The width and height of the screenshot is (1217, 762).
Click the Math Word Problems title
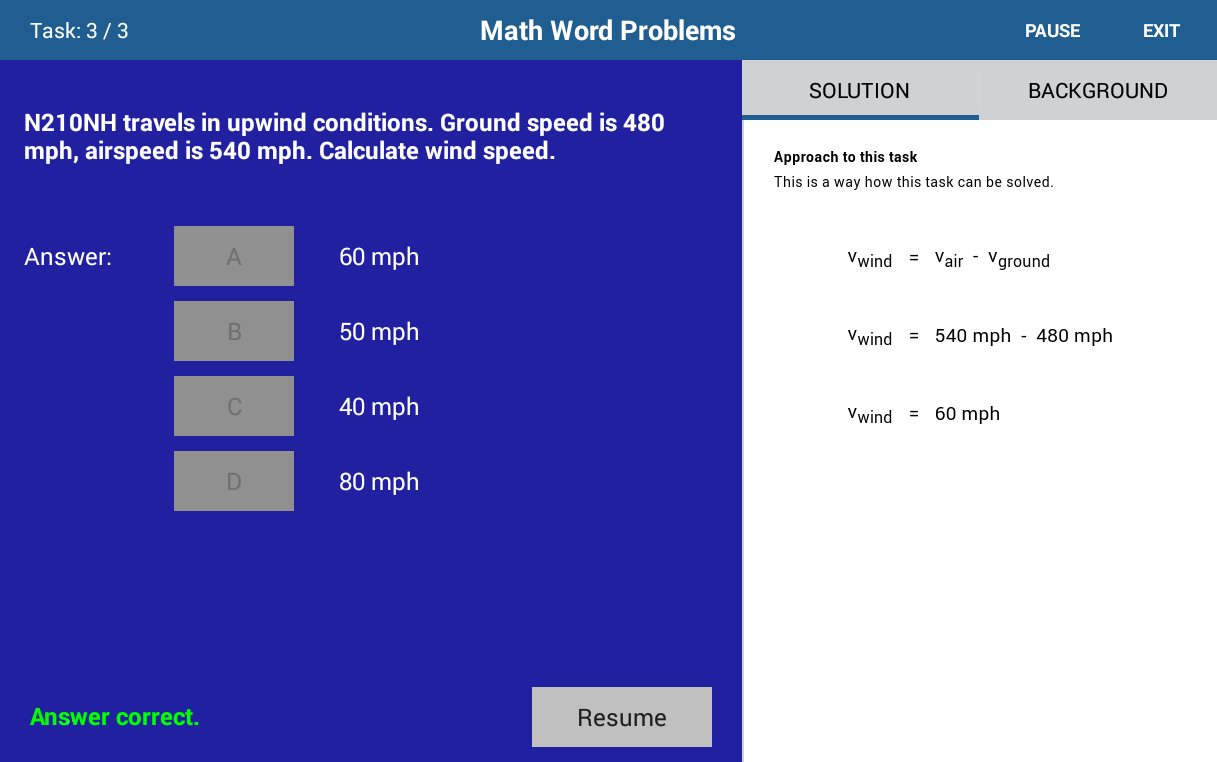(x=608, y=31)
